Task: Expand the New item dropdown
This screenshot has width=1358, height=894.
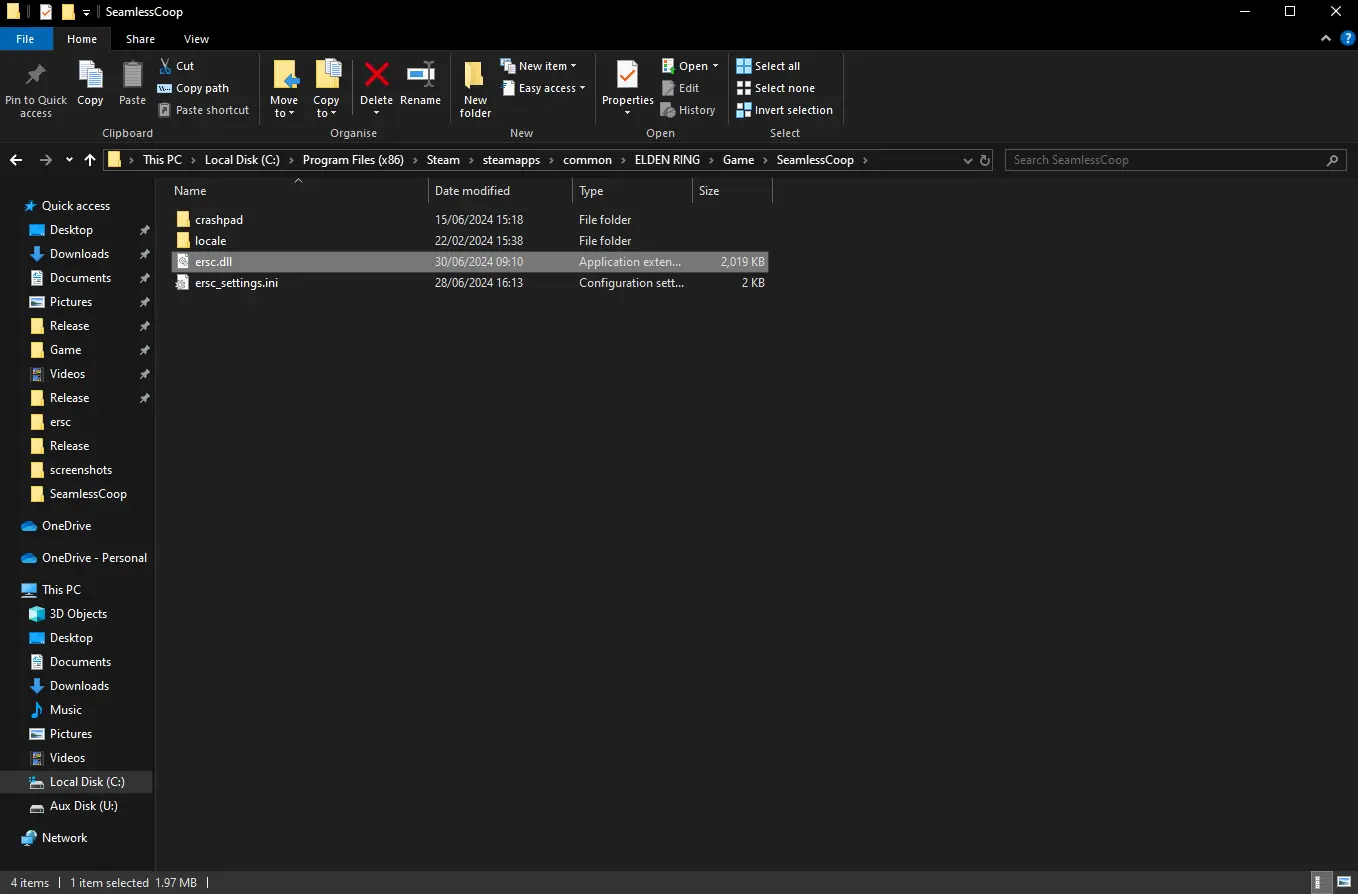Action: coord(539,66)
